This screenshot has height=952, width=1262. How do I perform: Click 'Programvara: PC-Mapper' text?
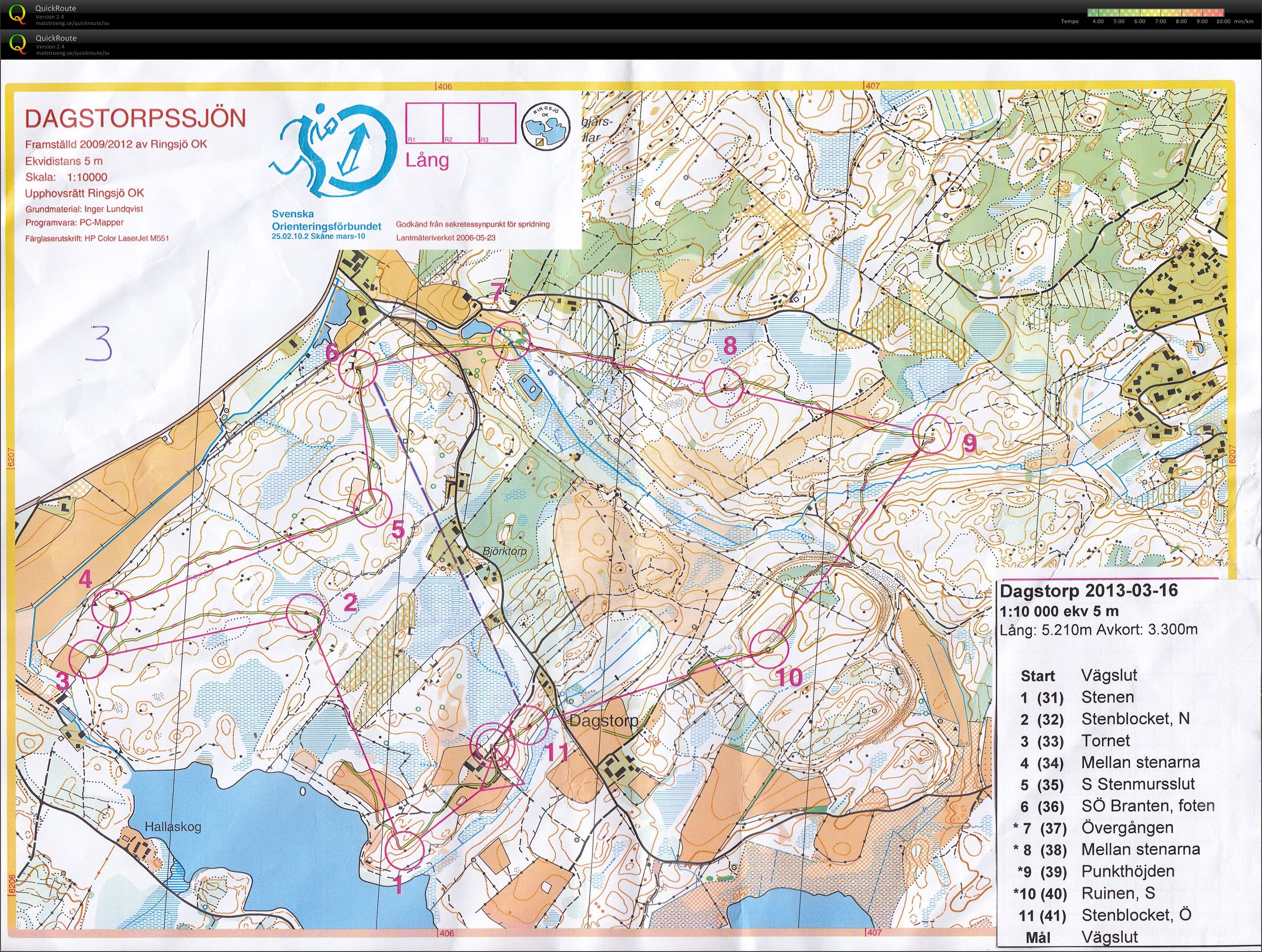(x=74, y=223)
